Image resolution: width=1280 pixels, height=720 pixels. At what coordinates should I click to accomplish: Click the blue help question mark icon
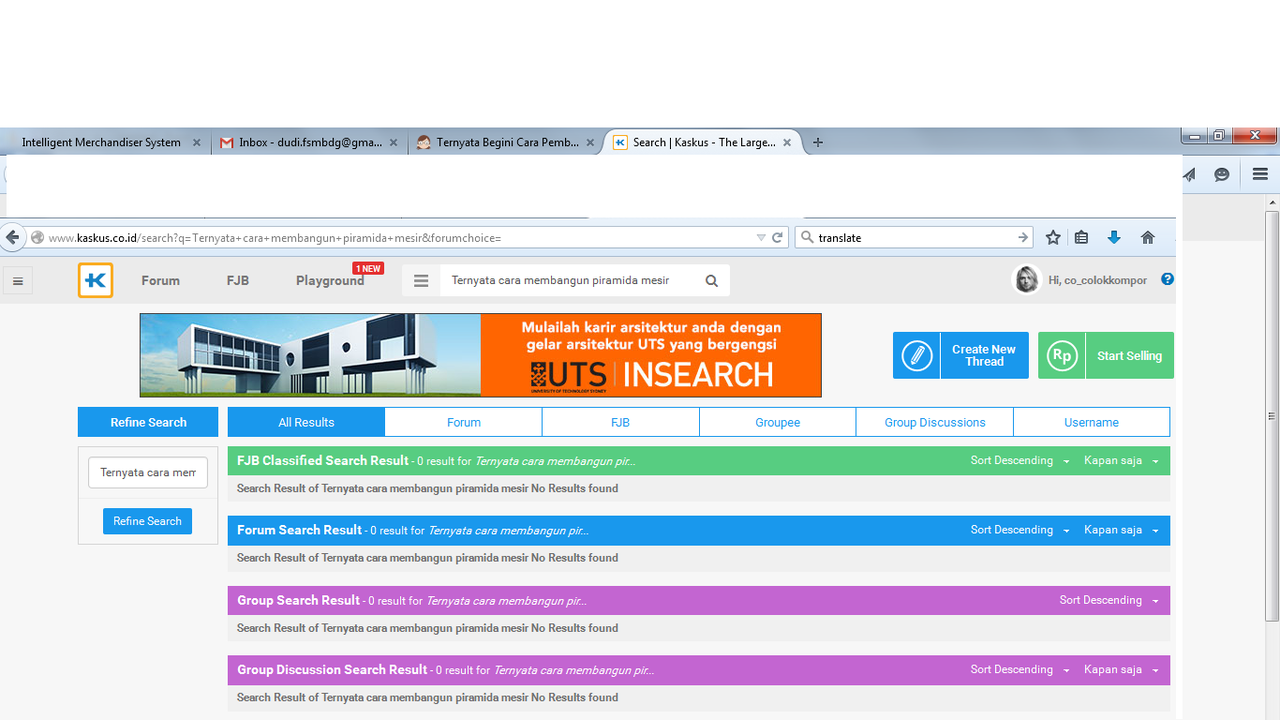pyautogui.click(x=1167, y=279)
